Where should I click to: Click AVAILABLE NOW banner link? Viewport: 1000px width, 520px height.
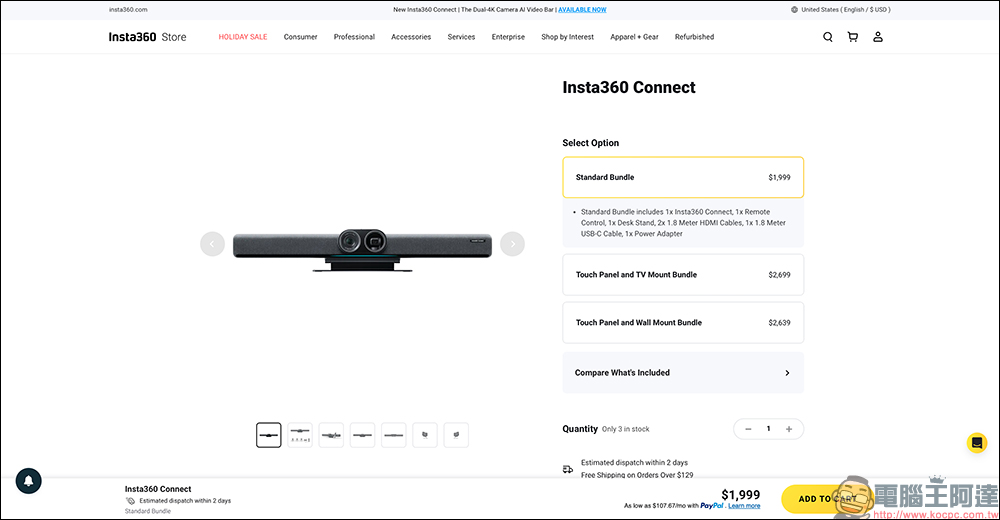coord(582,10)
